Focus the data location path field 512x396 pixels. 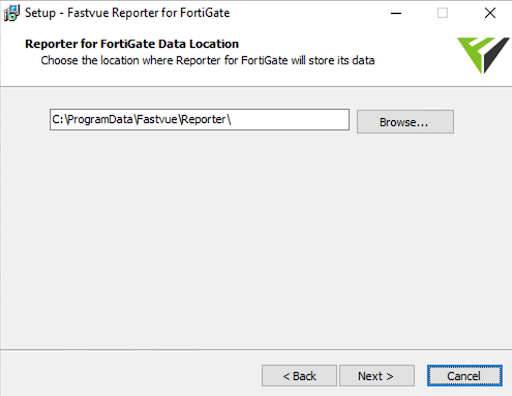pos(200,119)
